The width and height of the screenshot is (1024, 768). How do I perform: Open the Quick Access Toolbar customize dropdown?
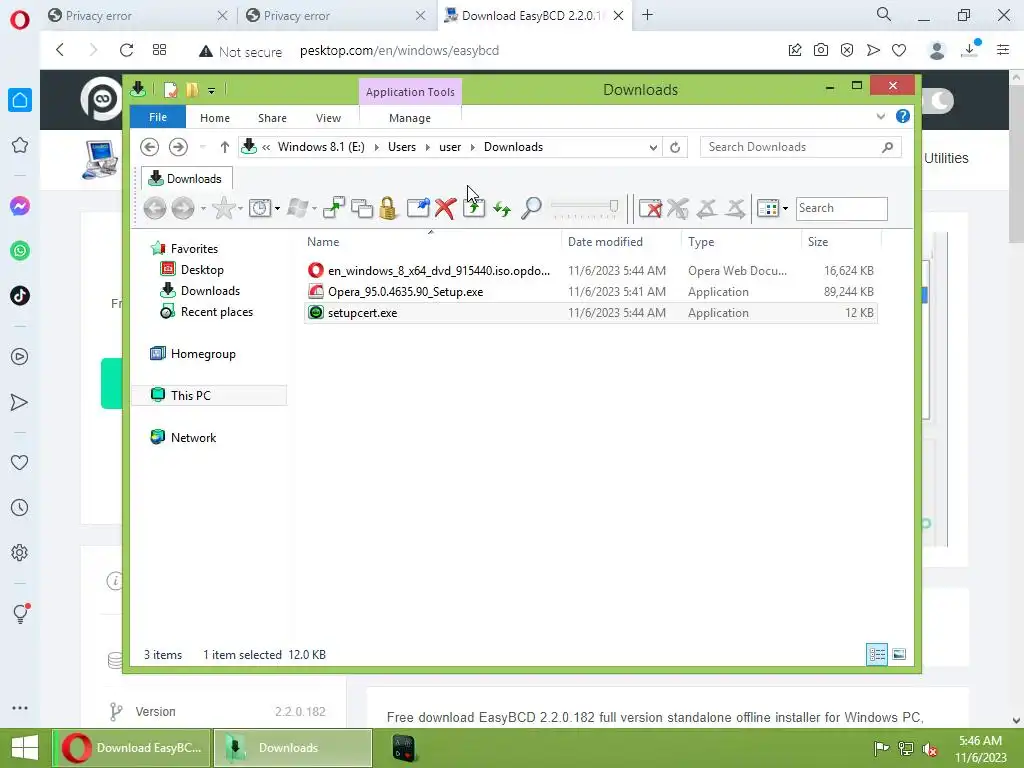(212, 91)
